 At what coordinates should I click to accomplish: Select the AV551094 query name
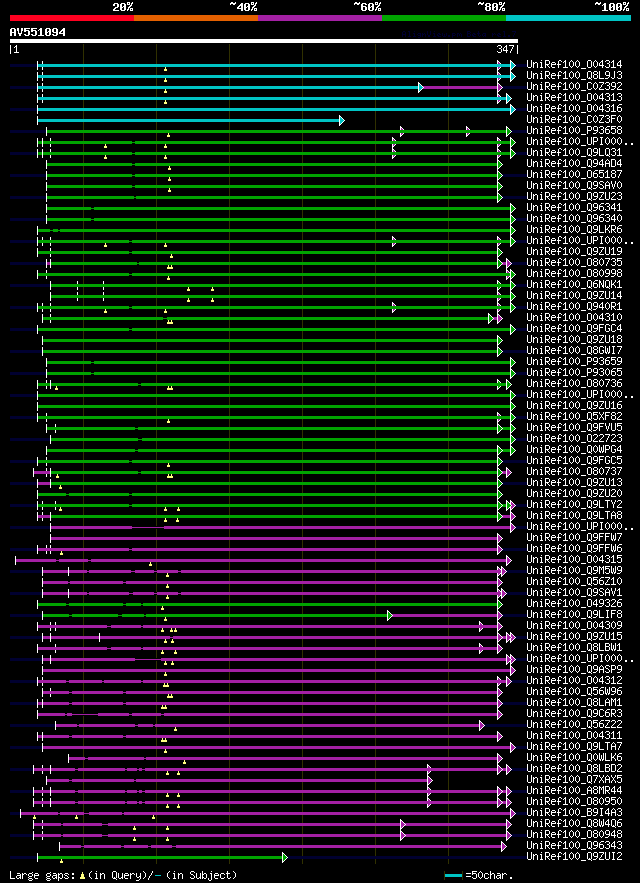coord(37,33)
